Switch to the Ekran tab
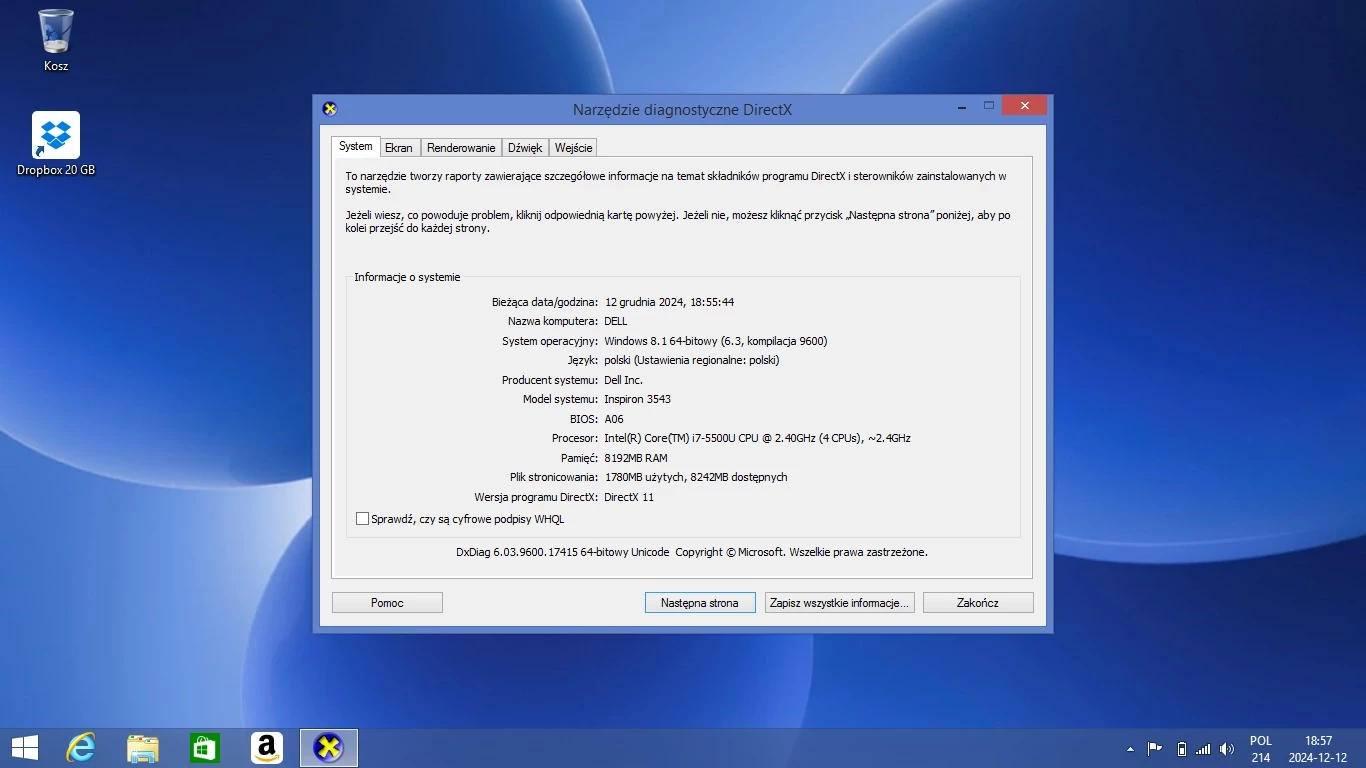Screen dimensions: 1366x768 pos(399,148)
